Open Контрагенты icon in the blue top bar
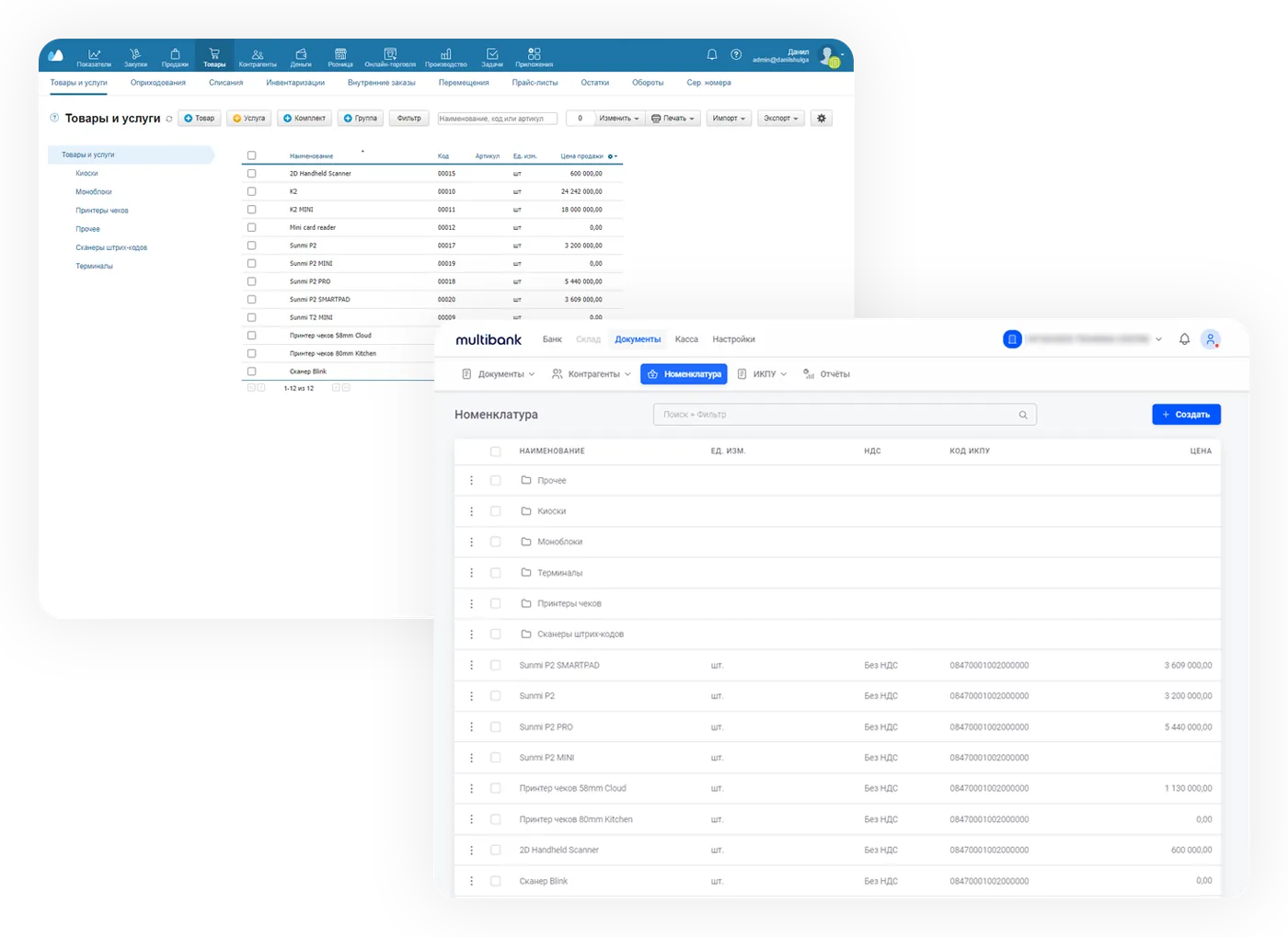Viewport: 1288px width, 937px height. click(258, 57)
